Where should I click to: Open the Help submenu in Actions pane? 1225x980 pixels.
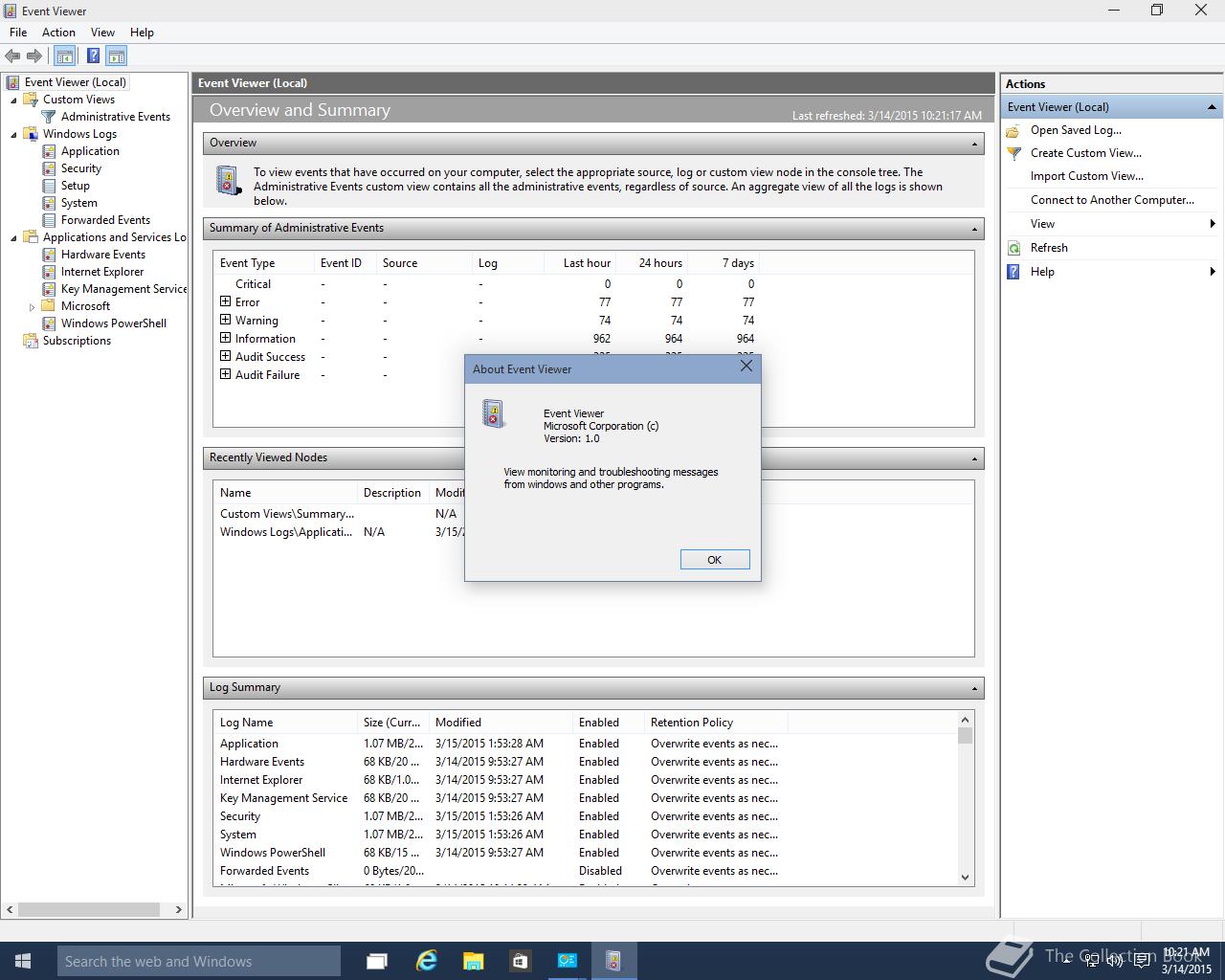(x=1112, y=272)
